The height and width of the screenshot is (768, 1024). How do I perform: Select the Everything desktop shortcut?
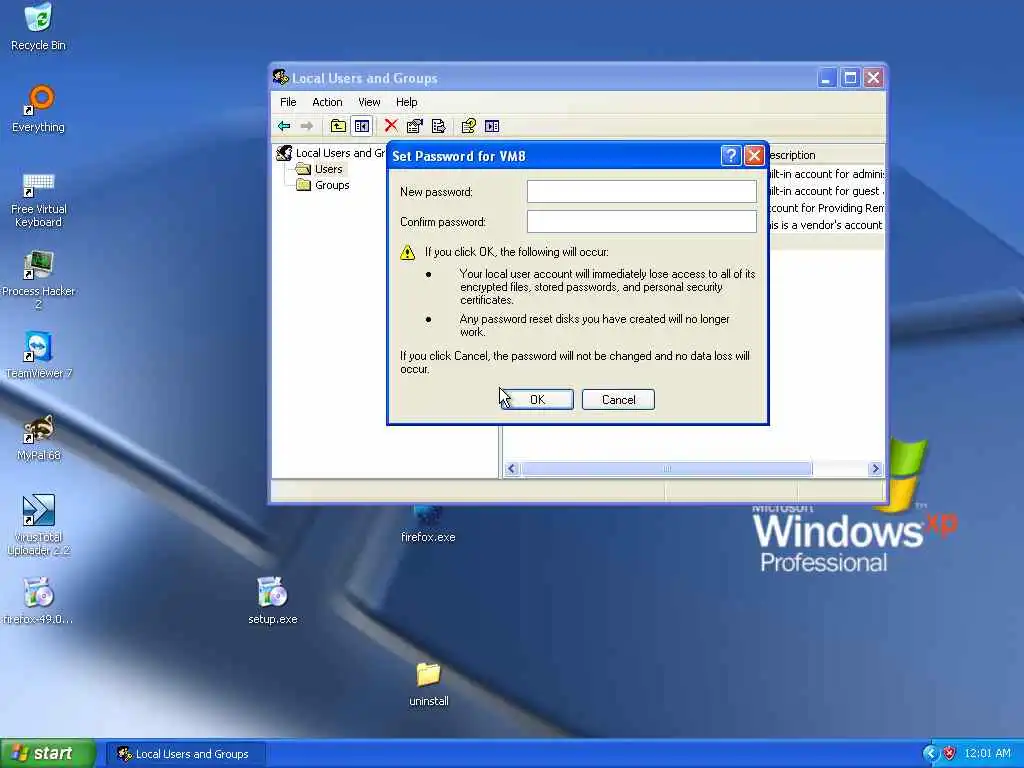tap(38, 109)
